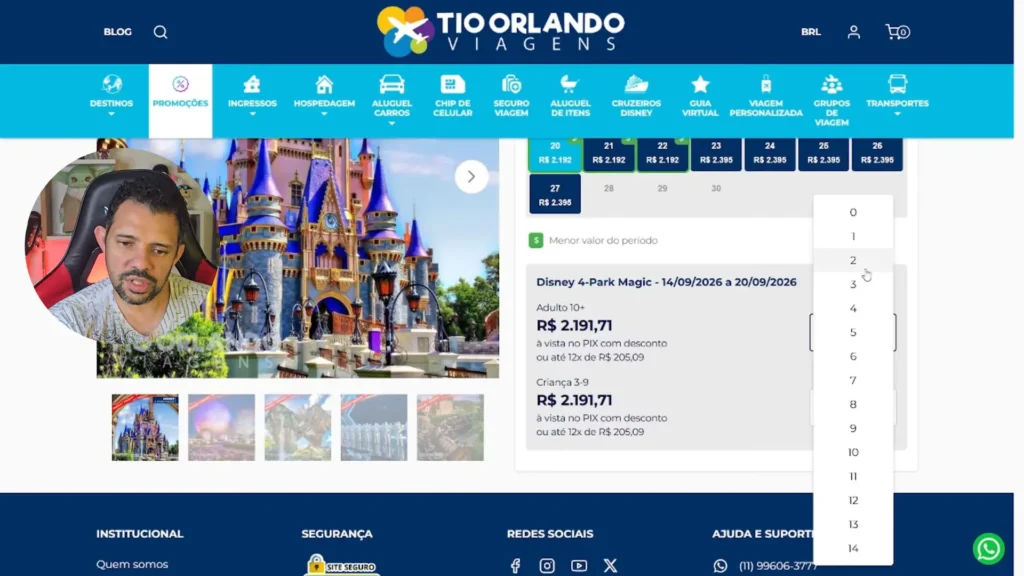Image resolution: width=1024 pixels, height=576 pixels.
Task: Show the fourth gallery thumbnail
Action: [374, 427]
